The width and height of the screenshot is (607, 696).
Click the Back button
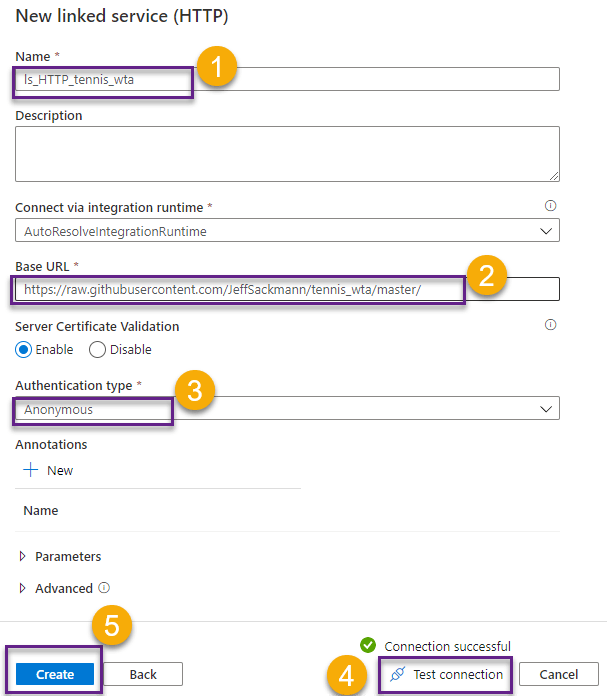point(143,675)
